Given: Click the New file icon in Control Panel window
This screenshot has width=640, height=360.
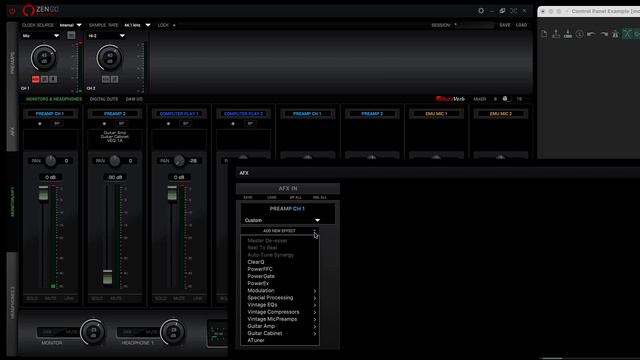Looking at the screenshot, I should point(544,34).
